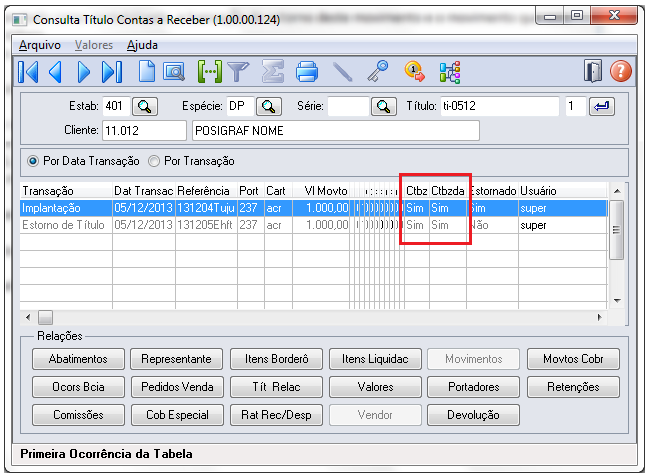This screenshot has height=476, width=649.
Task: Open Itens Liquidac relation
Action: 375,359
